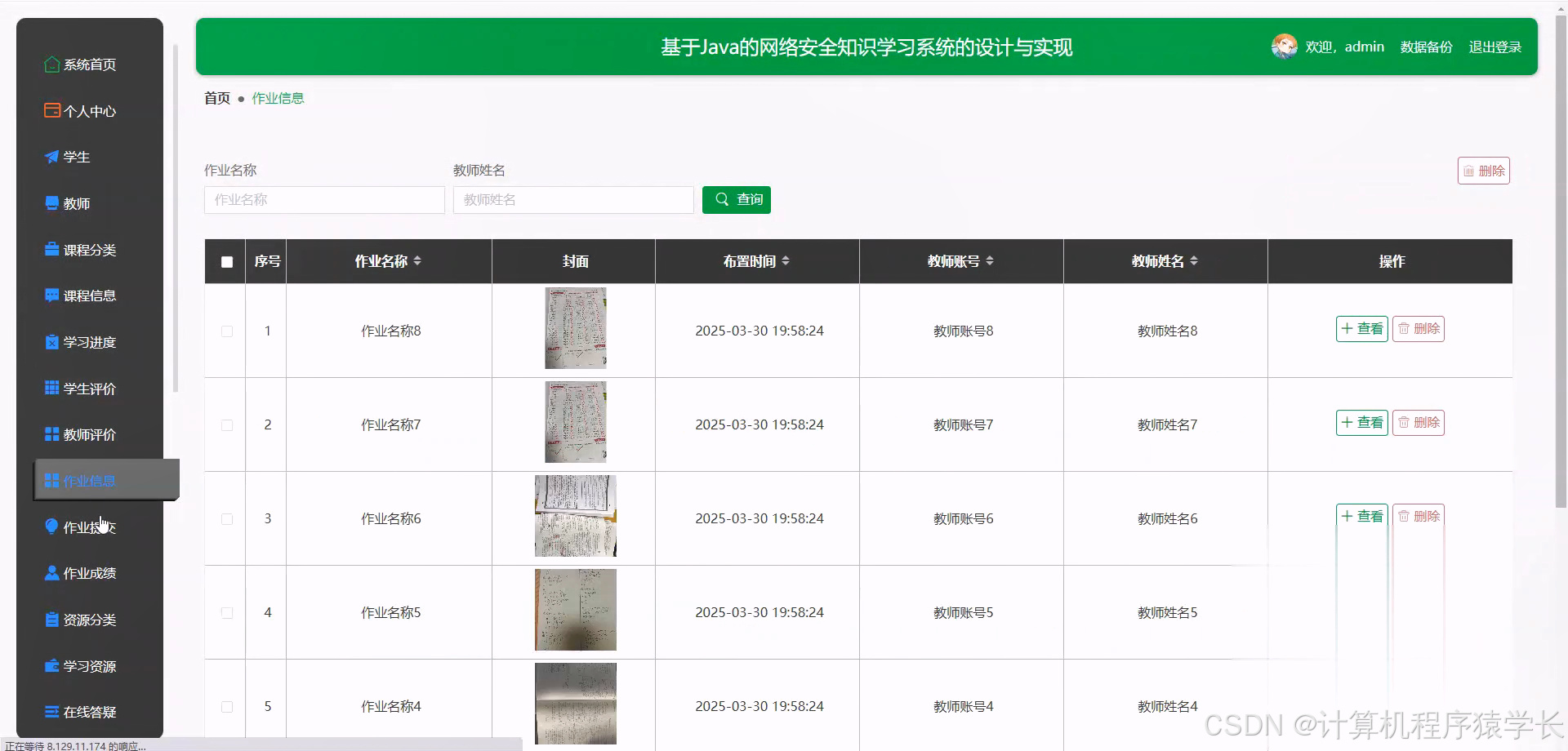
Task: Click the red 删除 button above the table
Action: [x=1484, y=170]
